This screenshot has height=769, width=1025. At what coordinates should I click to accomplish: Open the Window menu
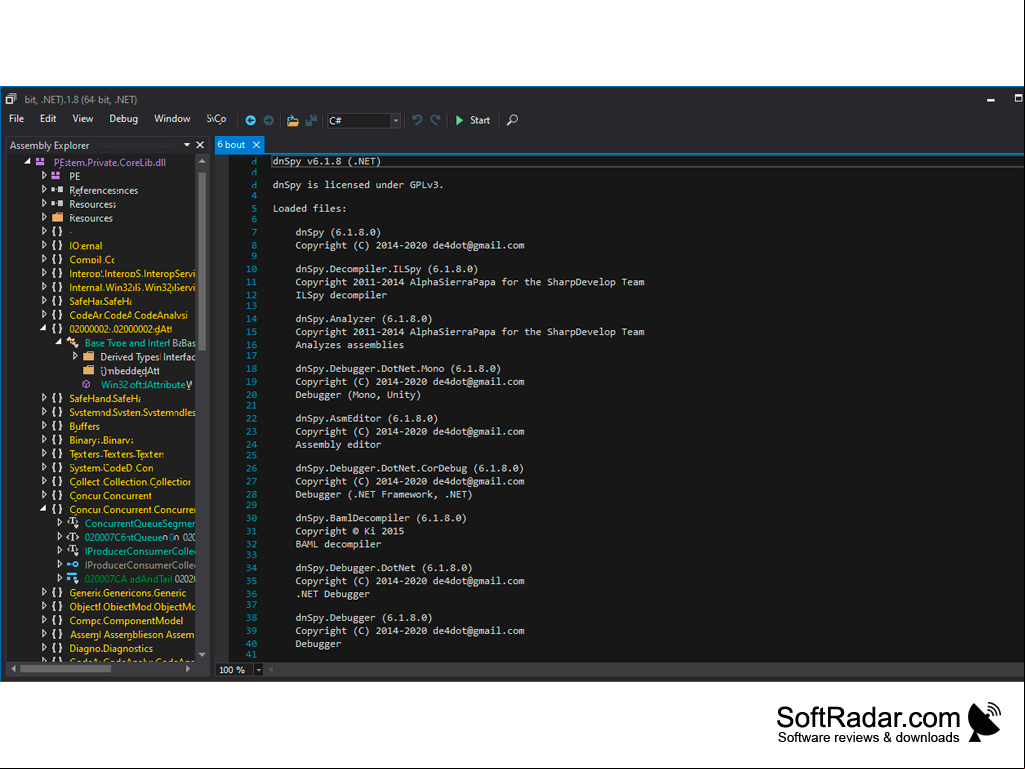pyautogui.click(x=172, y=119)
